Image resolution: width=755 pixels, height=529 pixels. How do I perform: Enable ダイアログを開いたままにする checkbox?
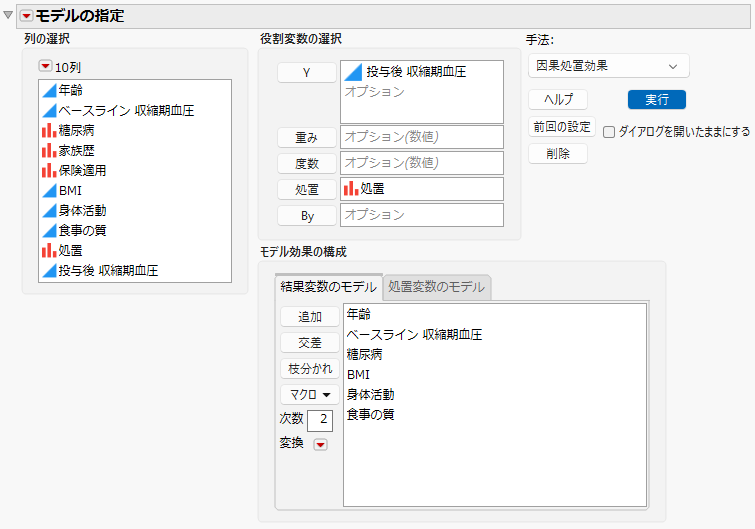pos(609,132)
